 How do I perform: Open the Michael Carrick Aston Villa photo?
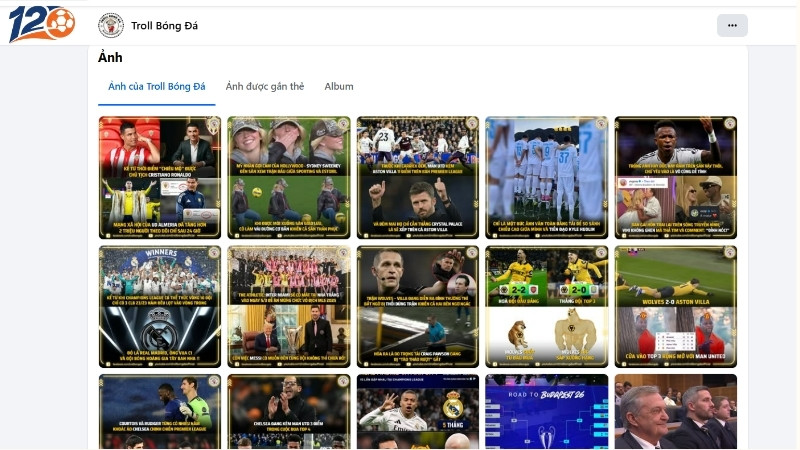418,178
